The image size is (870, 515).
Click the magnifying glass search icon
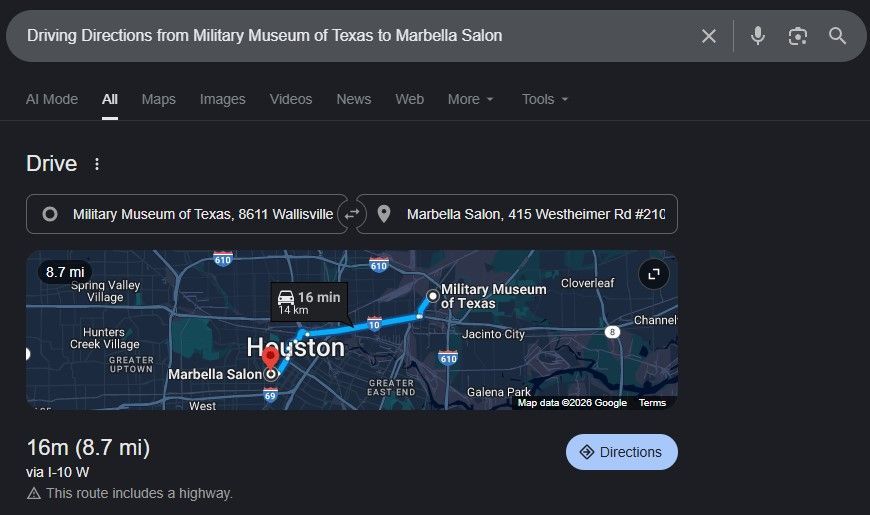coord(838,36)
